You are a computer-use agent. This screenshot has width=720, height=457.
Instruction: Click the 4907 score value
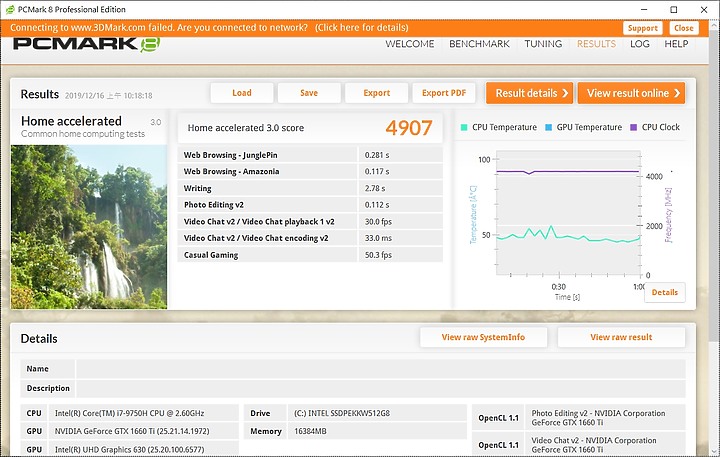(x=409, y=128)
